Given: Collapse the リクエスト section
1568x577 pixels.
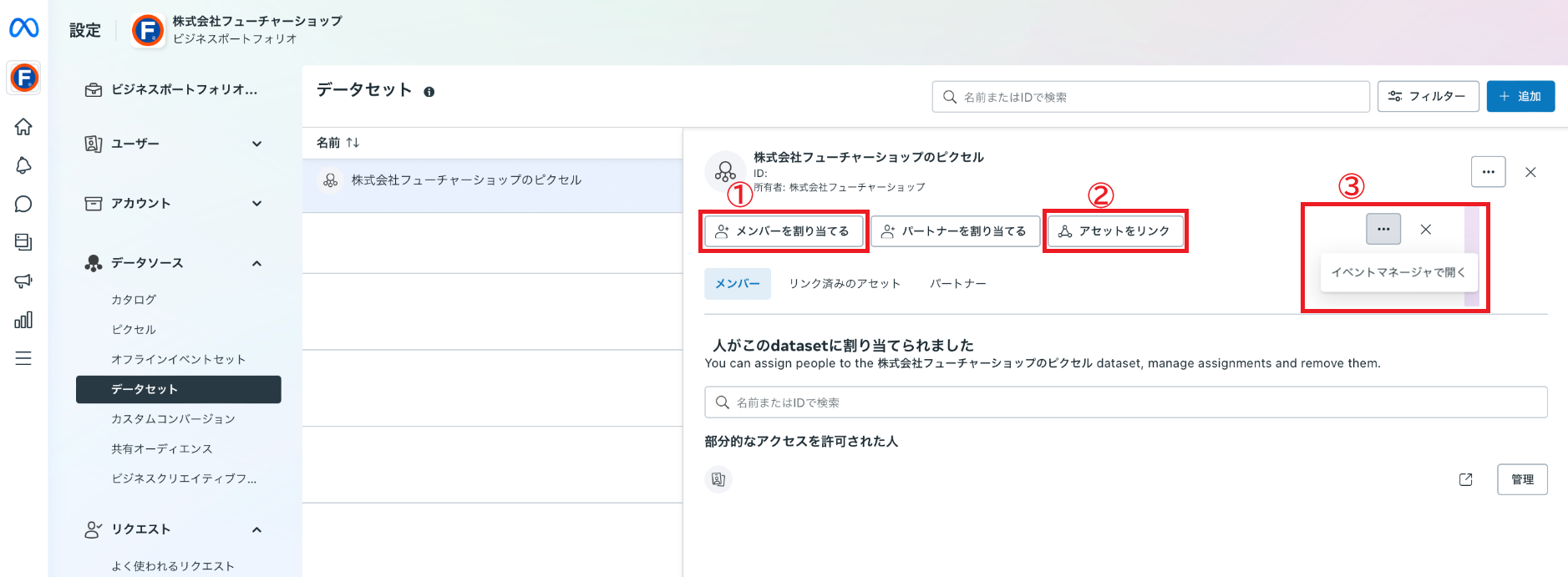Looking at the screenshot, I should (x=257, y=529).
